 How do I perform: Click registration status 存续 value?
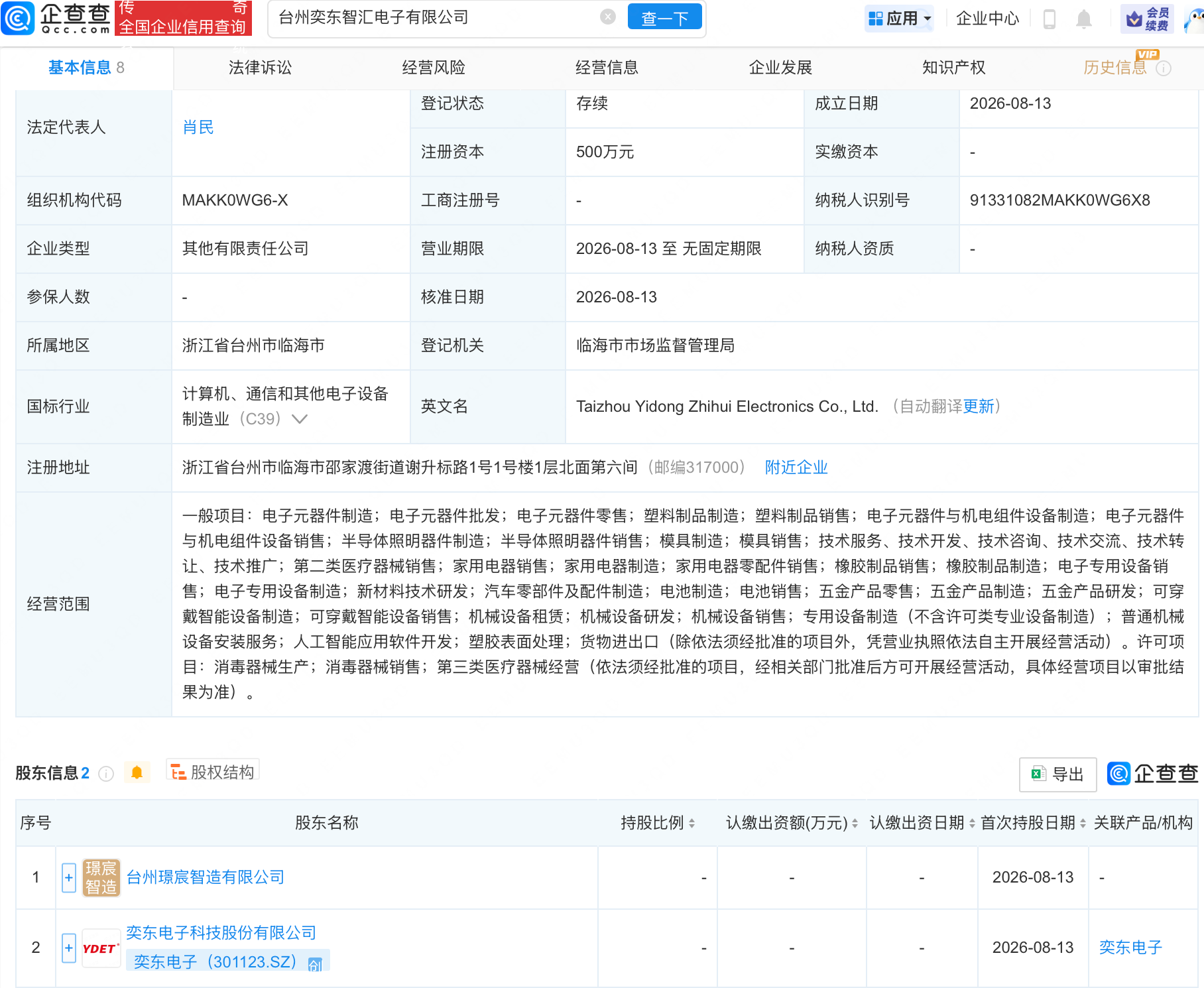[x=592, y=103]
